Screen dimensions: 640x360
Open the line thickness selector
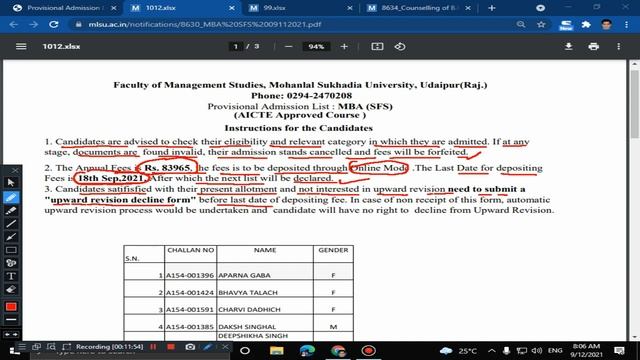pyautogui.click(x=11, y=320)
